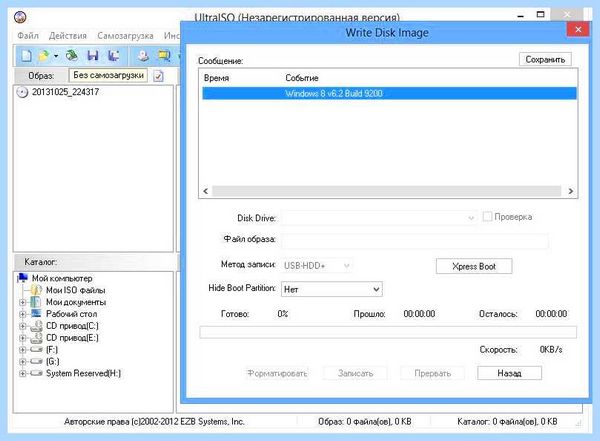
Task: Click the Время column header
Action: point(217,78)
